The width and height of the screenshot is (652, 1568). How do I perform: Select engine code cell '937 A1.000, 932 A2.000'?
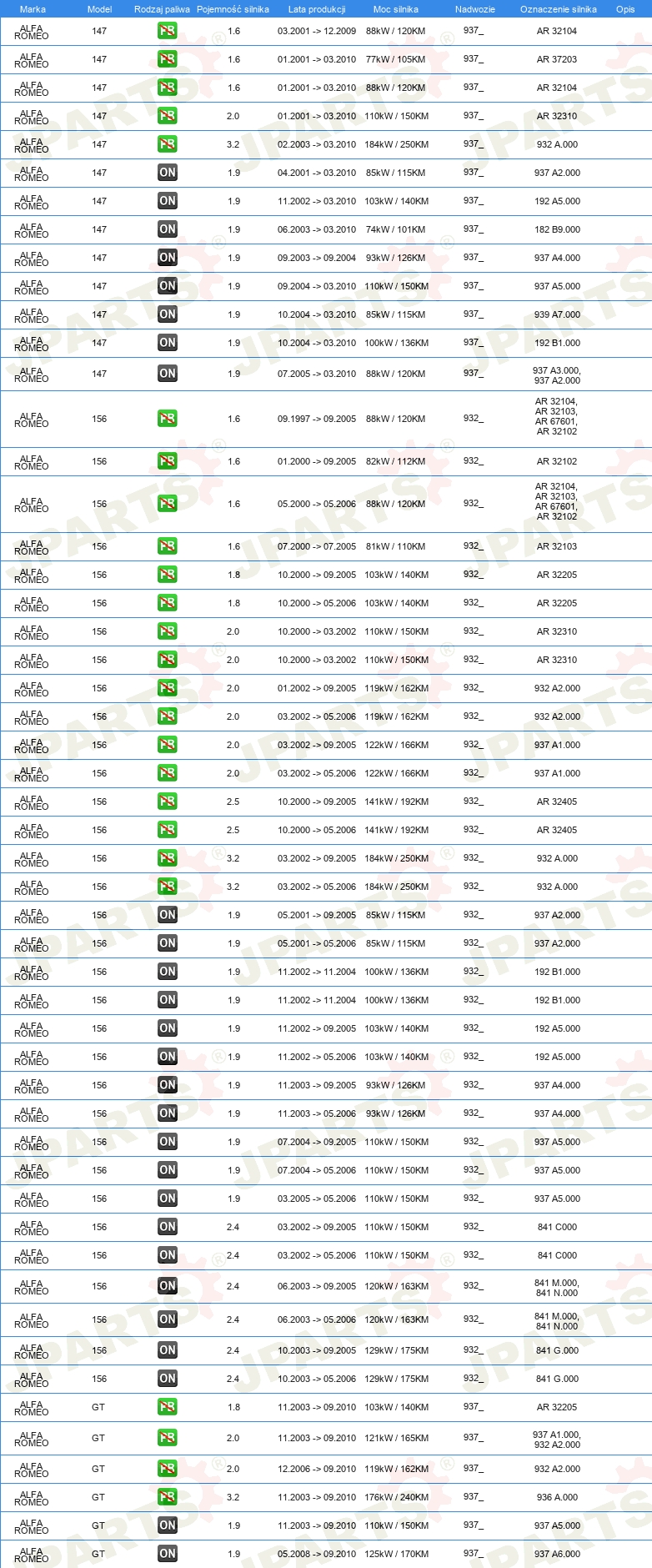[557, 1440]
